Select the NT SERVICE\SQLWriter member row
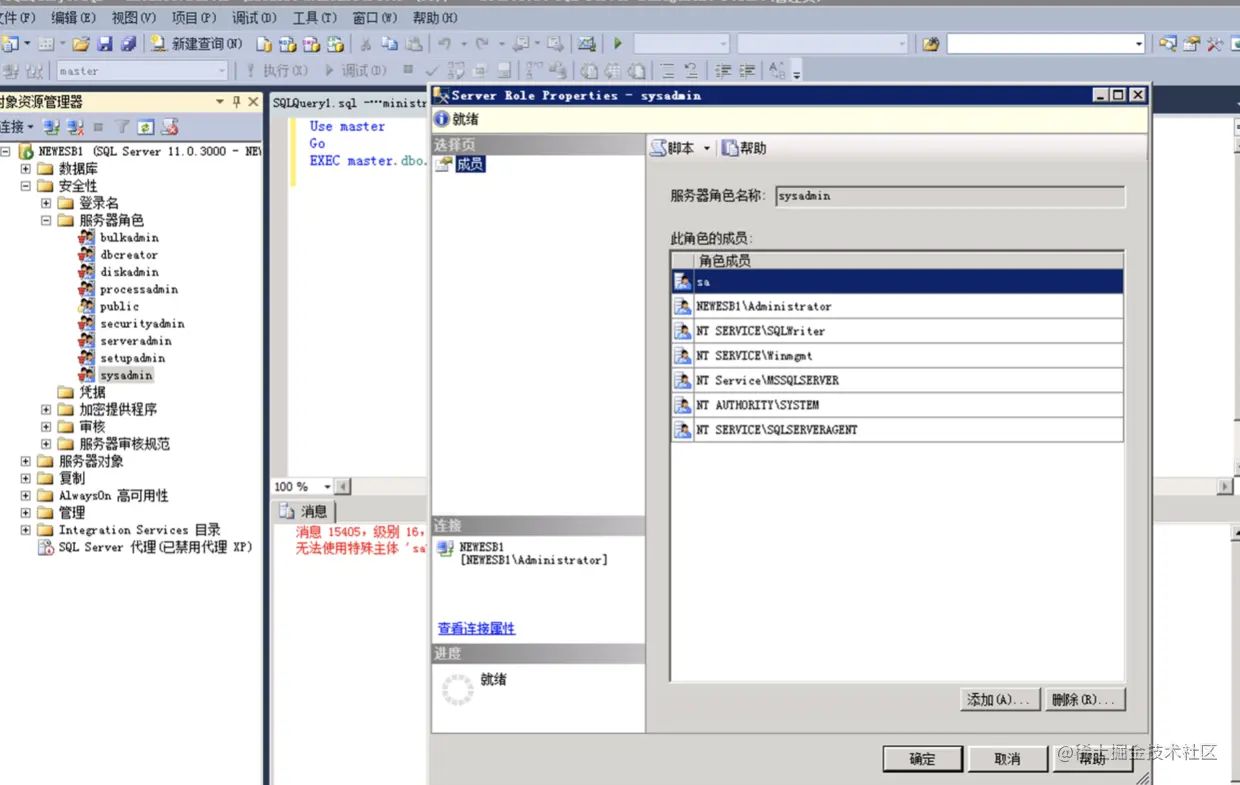 pyautogui.click(x=897, y=331)
